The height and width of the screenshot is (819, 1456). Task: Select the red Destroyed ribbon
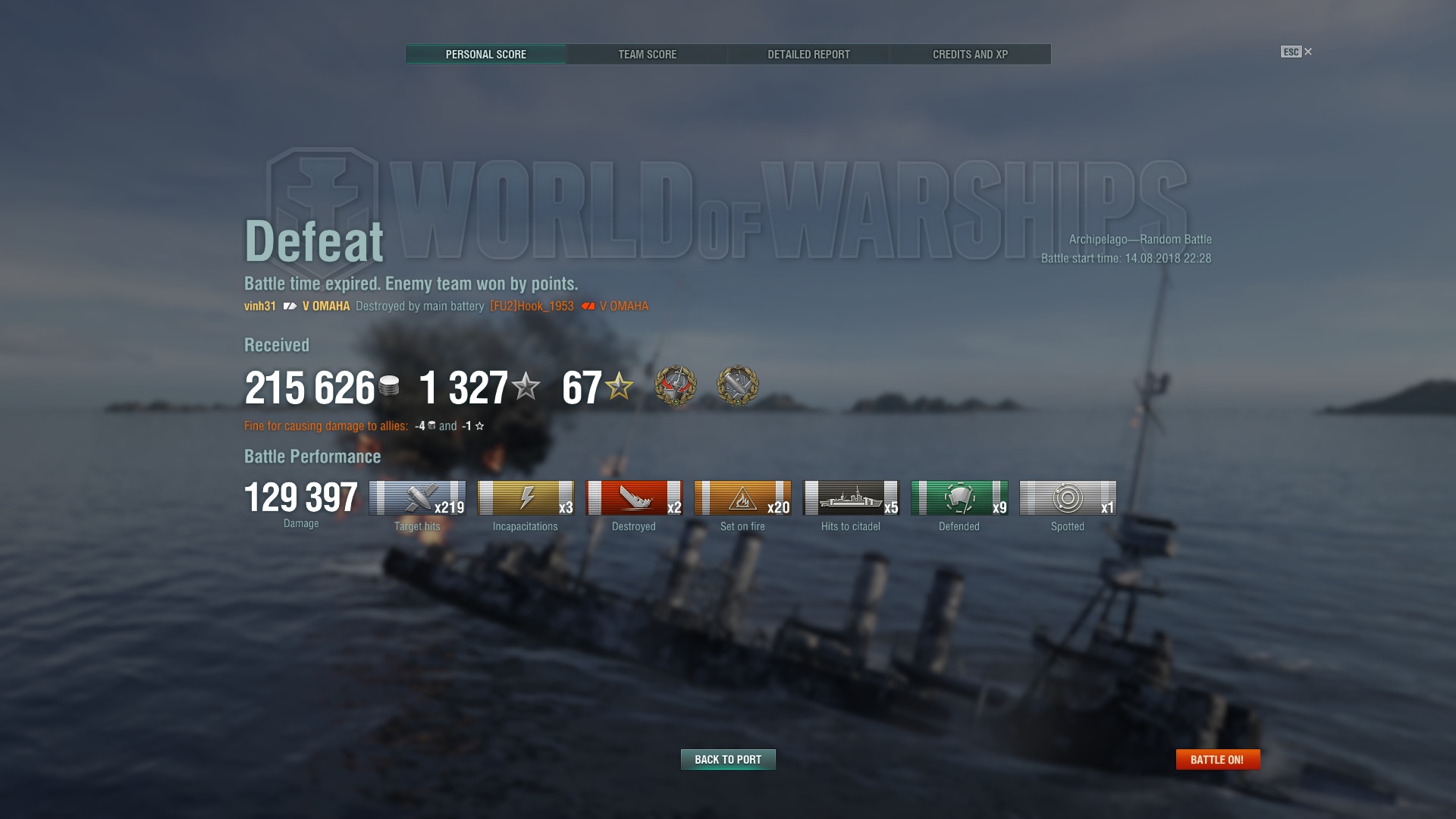(x=634, y=497)
